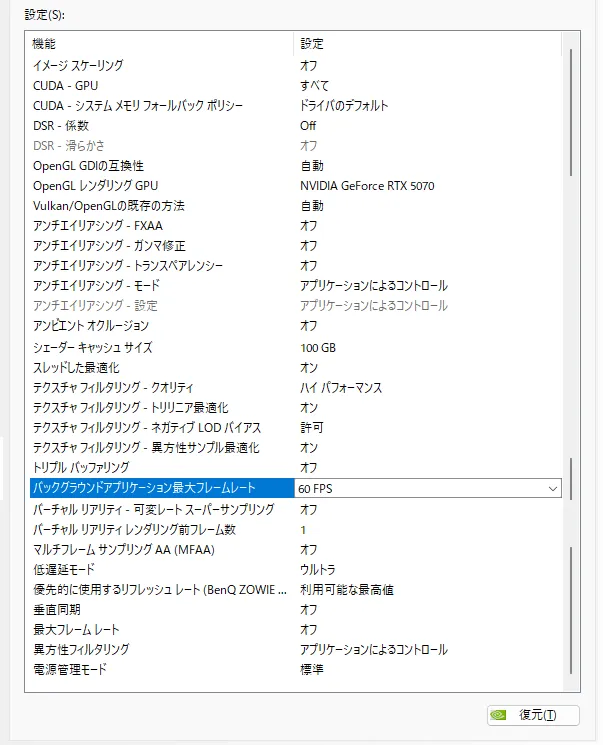The width and height of the screenshot is (603, 745).
Task: Click the ウルトラ value
Action: coord(318,570)
